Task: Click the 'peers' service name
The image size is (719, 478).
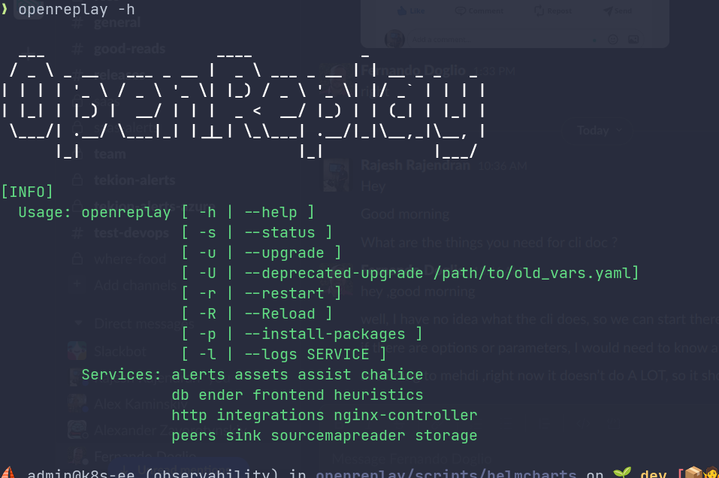Action: (x=194, y=435)
